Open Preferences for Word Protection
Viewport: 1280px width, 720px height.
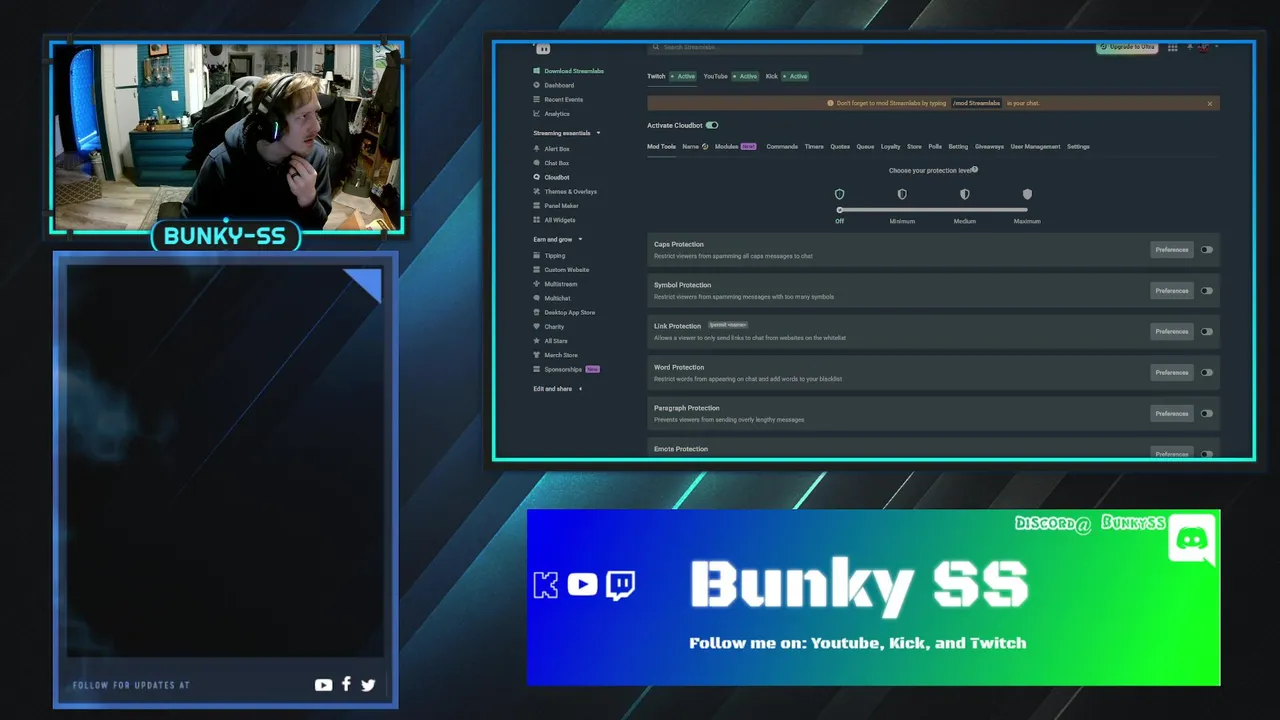pyautogui.click(x=1172, y=372)
